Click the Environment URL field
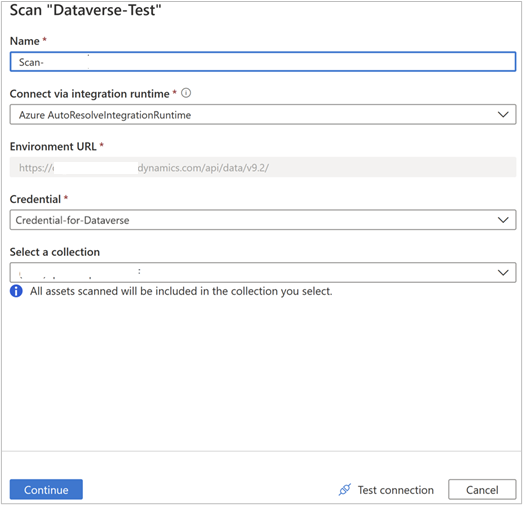The image size is (523, 505). coord(263,167)
